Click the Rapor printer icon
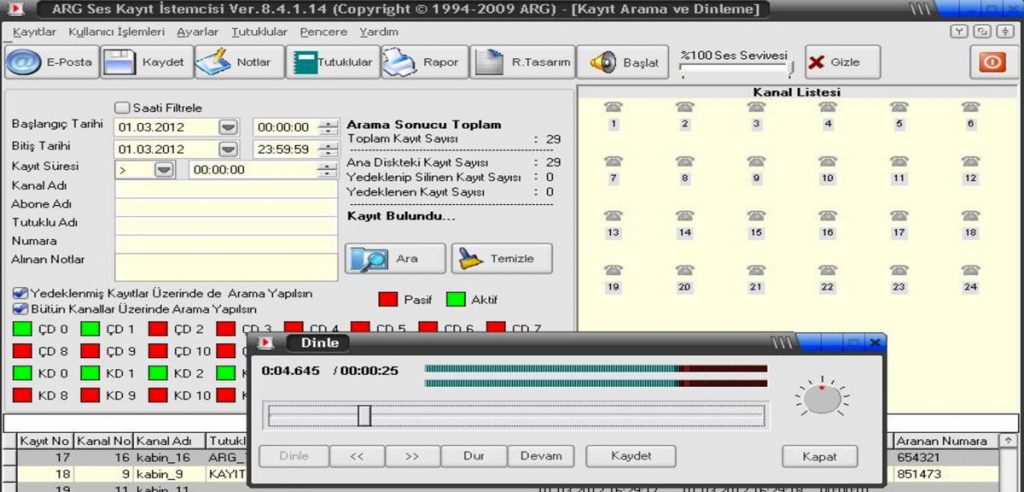1024x492 pixels. [399, 62]
